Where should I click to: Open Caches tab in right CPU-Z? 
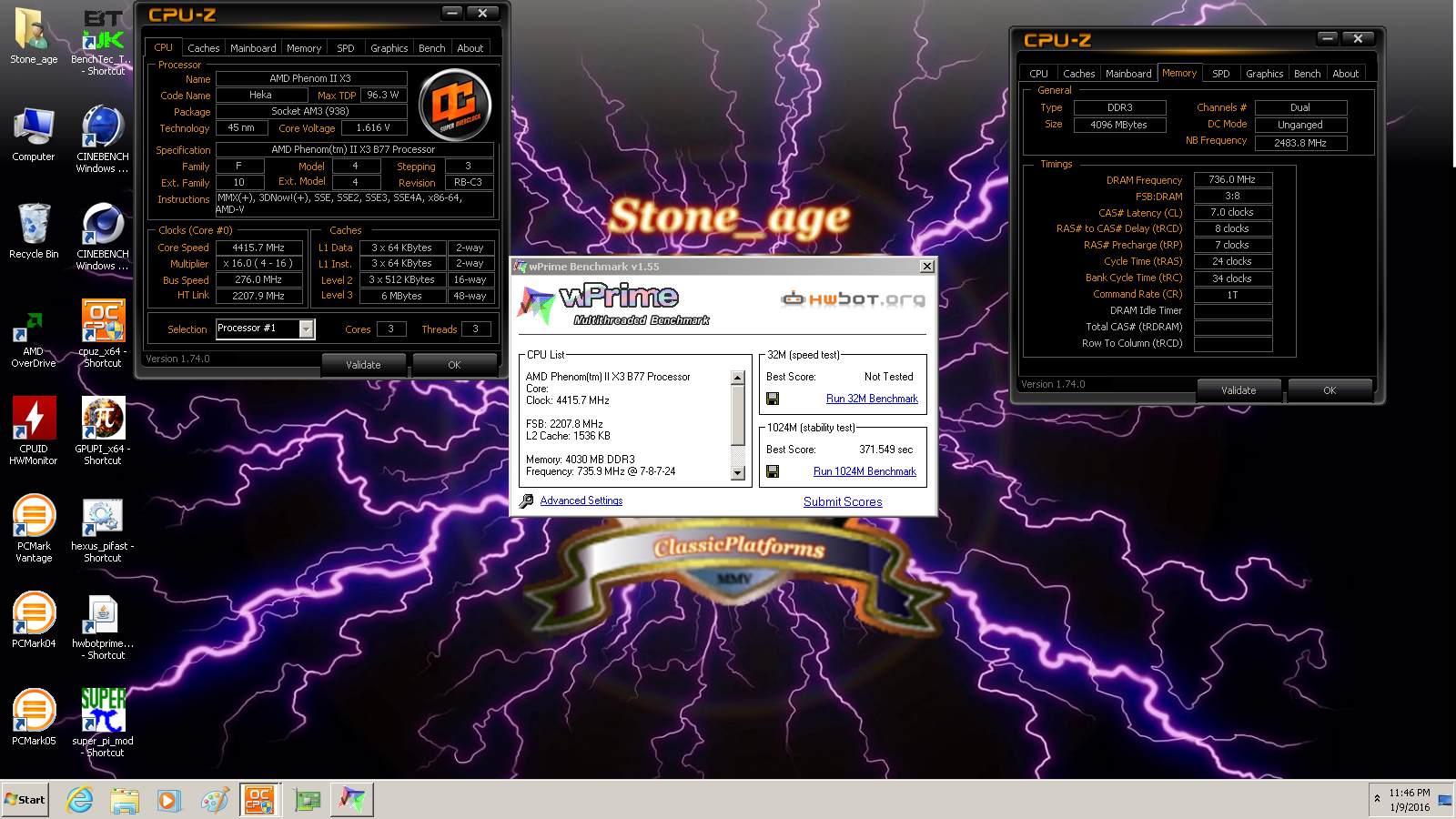click(x=1078, y=74)
